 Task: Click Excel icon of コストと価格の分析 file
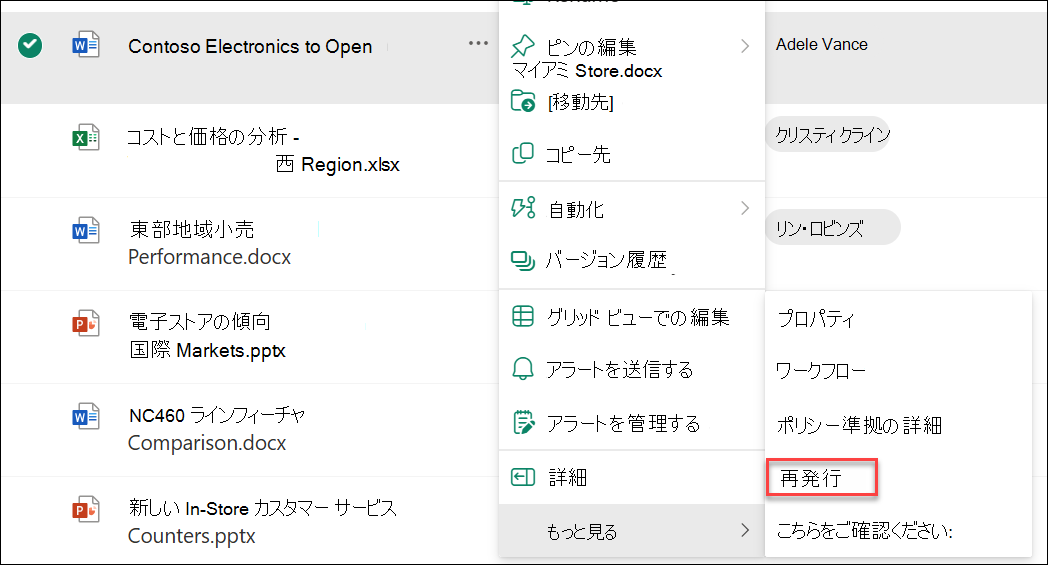click(x=86, y=138)
